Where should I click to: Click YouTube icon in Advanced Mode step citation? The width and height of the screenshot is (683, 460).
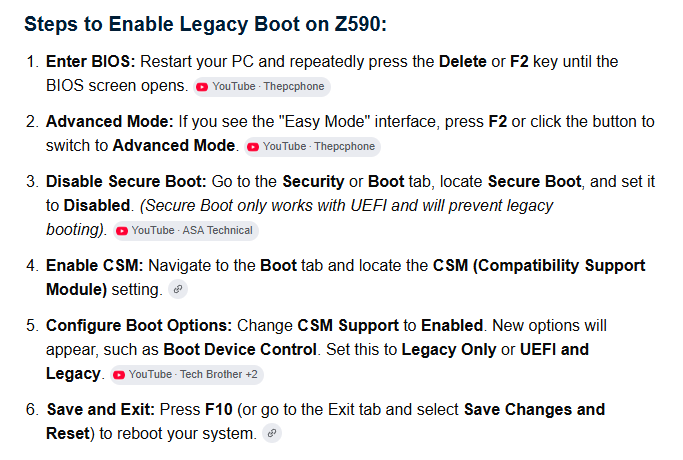[x=253, y=147]
